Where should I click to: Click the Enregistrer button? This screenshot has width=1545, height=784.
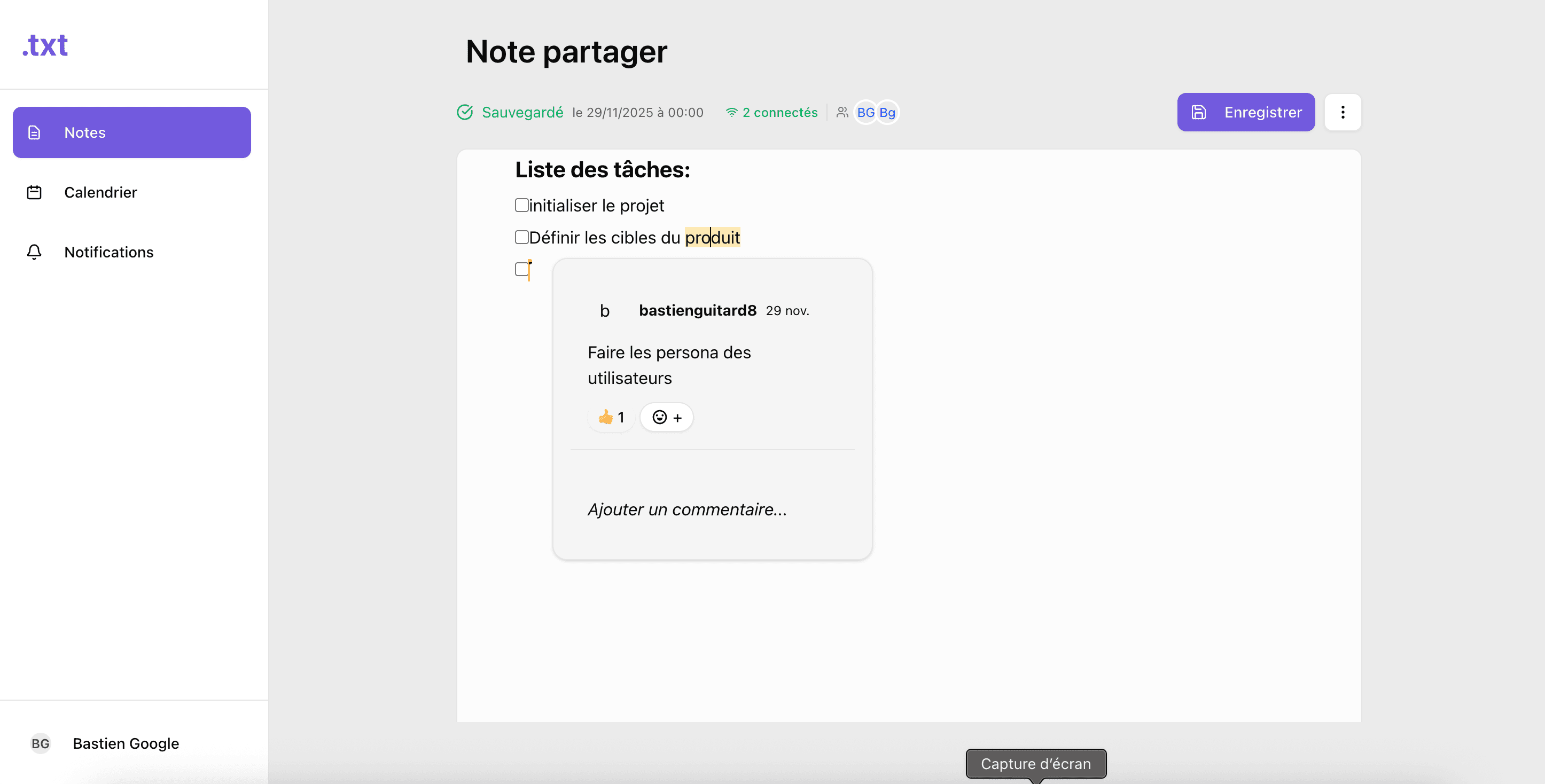(x=1246, y=112)
